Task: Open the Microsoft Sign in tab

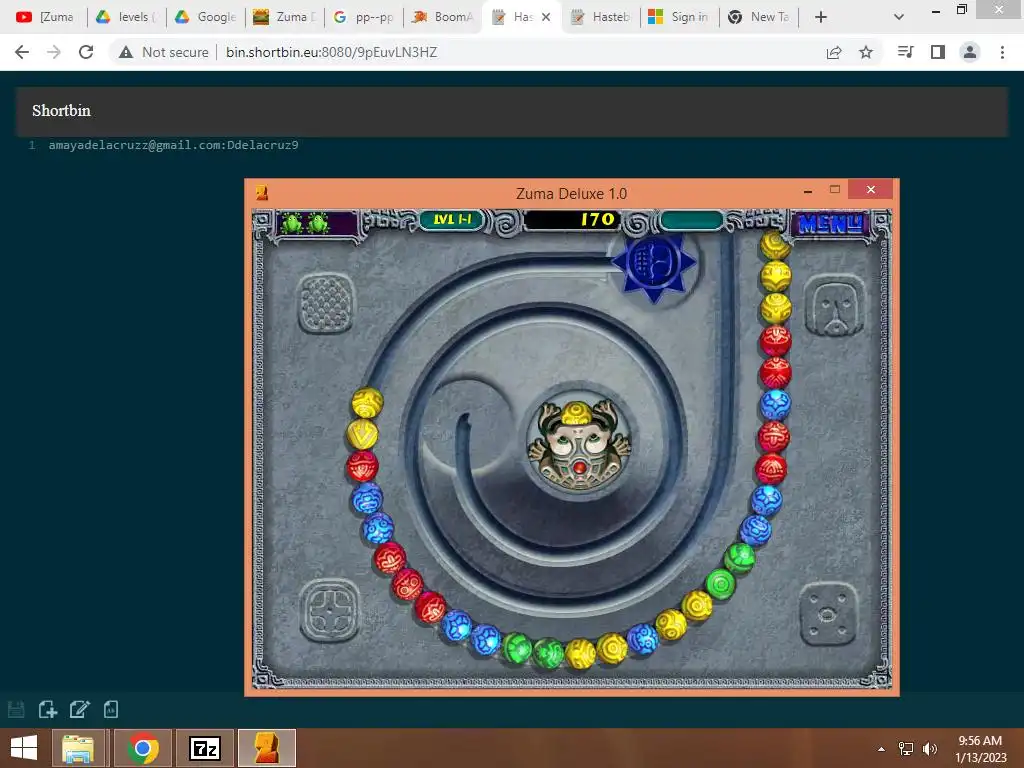Action: [680, 17]
